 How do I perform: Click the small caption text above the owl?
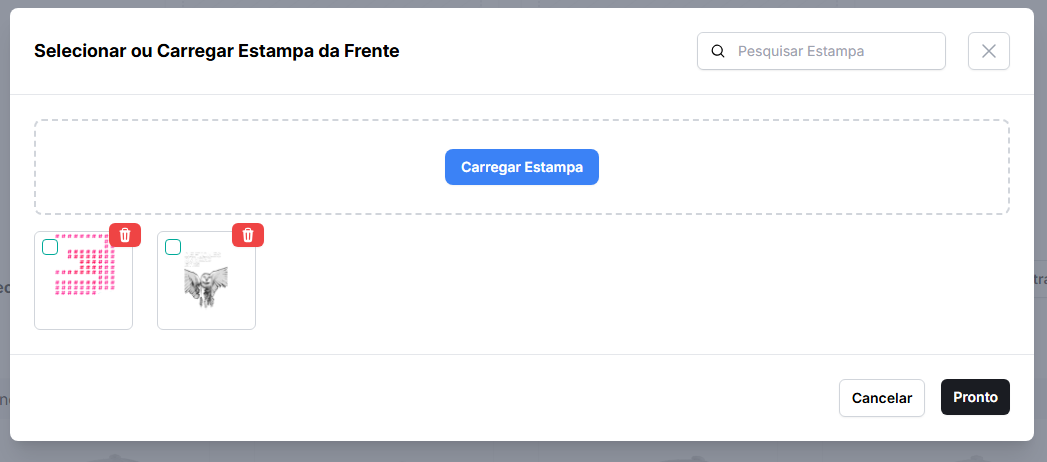[204, 259]
